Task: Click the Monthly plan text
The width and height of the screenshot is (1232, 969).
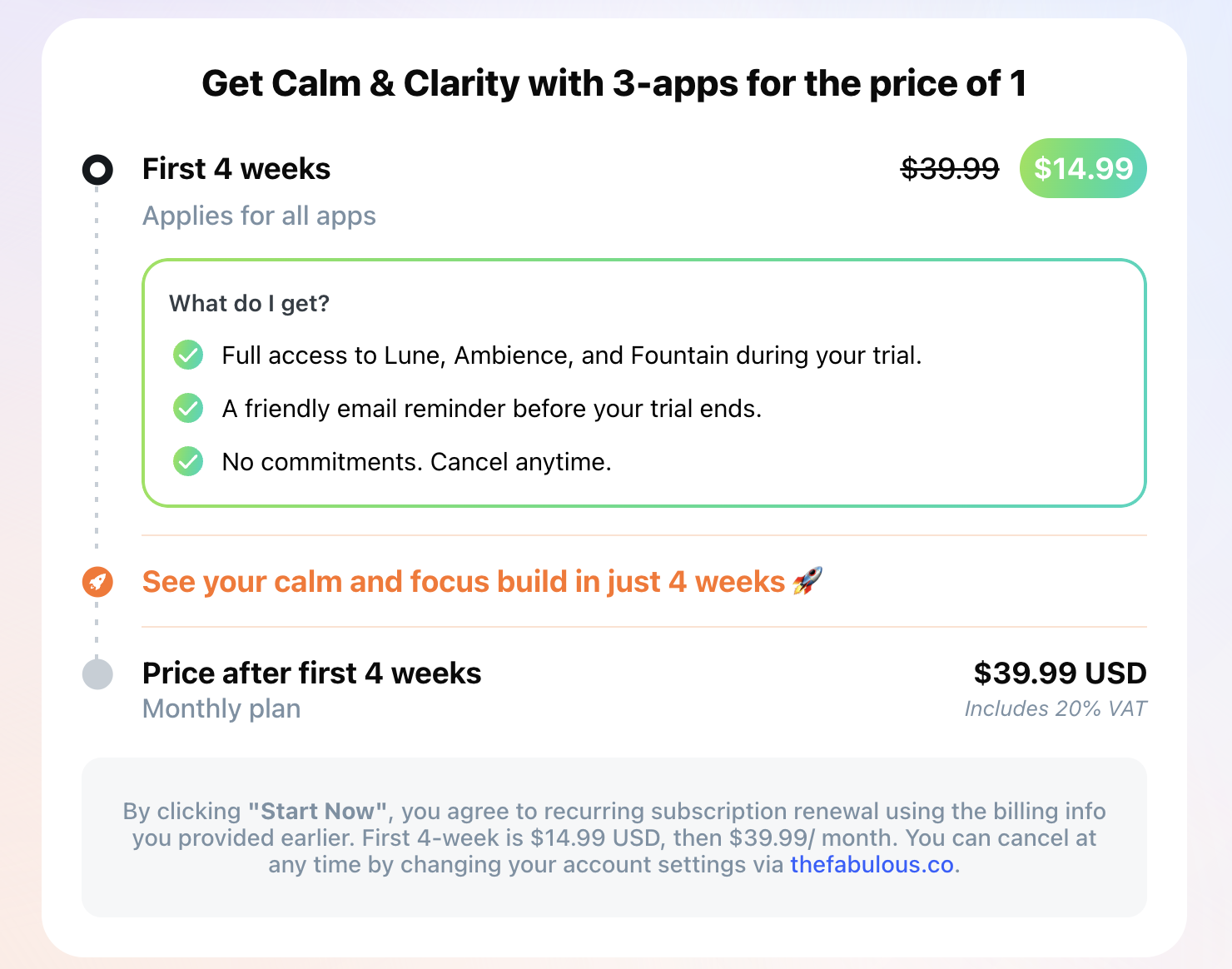Action: point(221,708)
